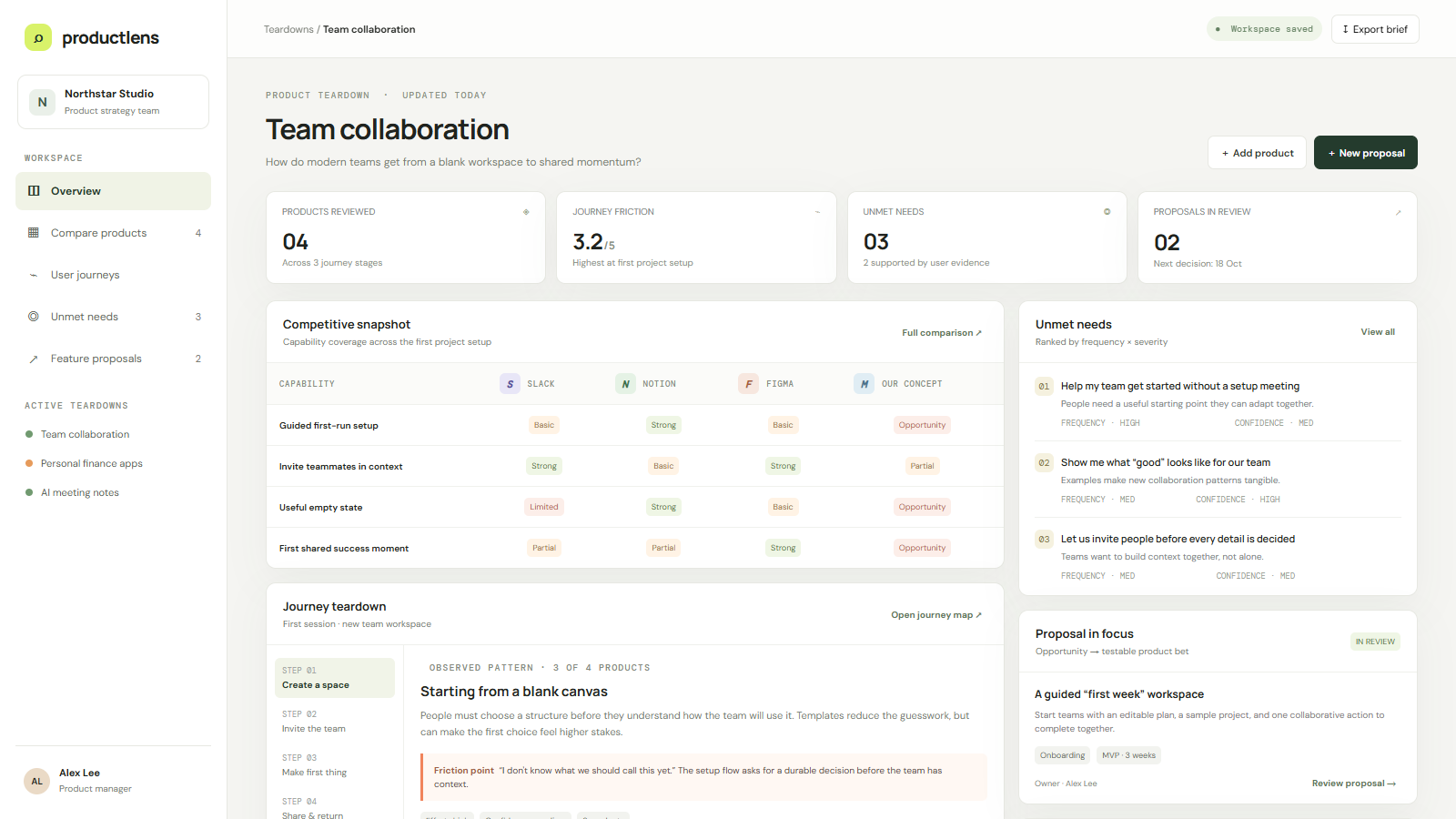Click the productlens logo icon
The height and width of the screenshot is (819, 1456).
click(38, 37)
